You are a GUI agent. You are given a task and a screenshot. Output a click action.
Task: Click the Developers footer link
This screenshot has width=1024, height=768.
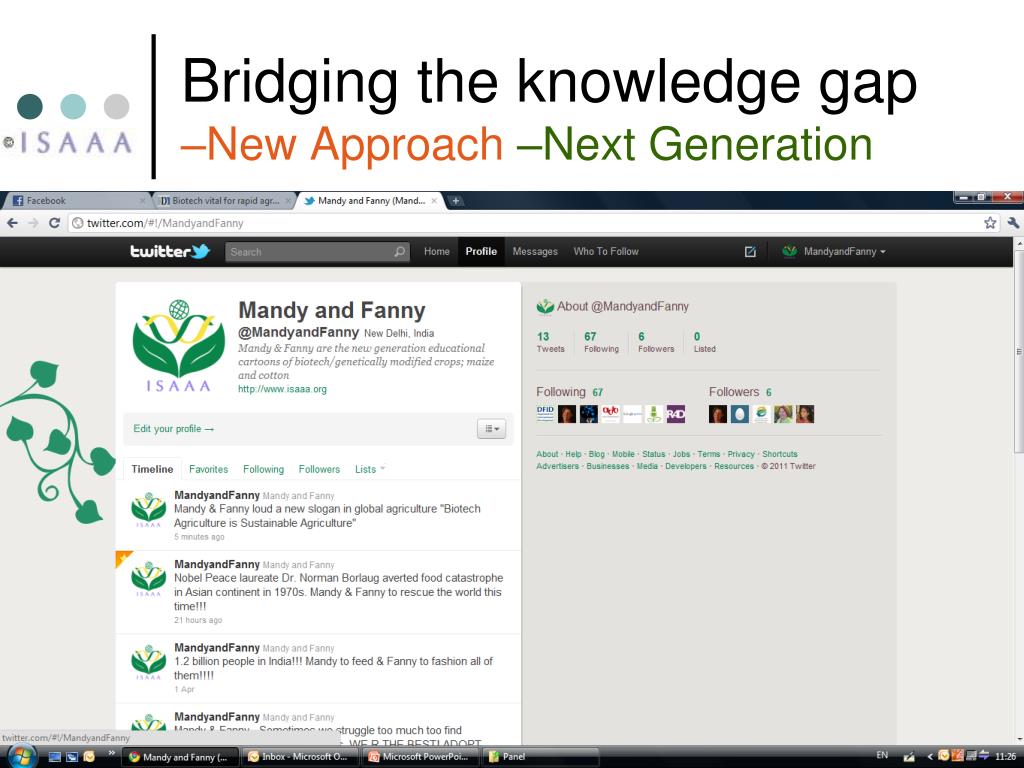point(686,466)
